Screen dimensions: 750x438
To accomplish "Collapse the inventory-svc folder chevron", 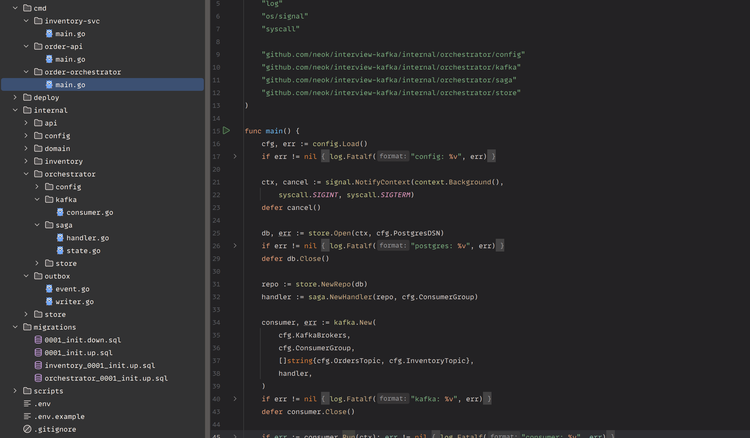I will [26, 21].
